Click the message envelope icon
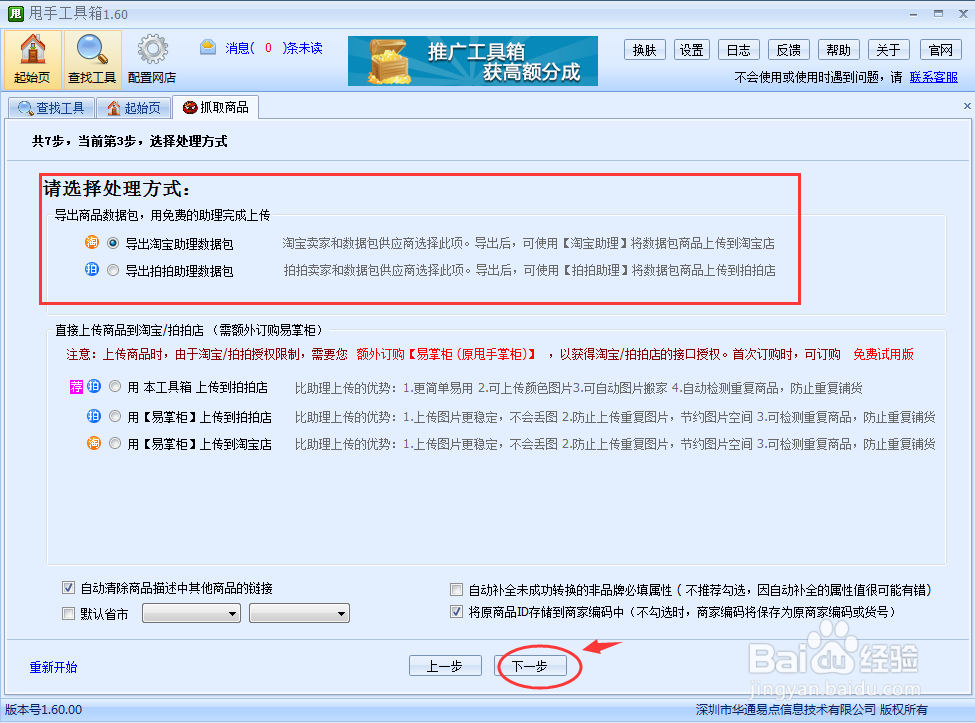This screenshot has height=723, width=975. [207, 46]
